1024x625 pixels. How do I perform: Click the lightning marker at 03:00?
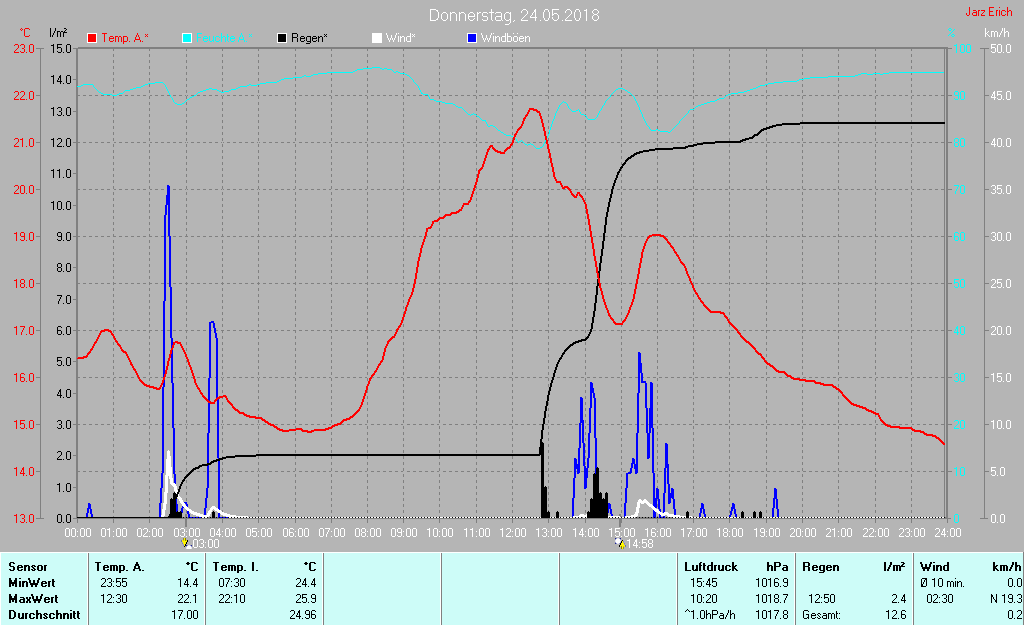coord(186,544)
